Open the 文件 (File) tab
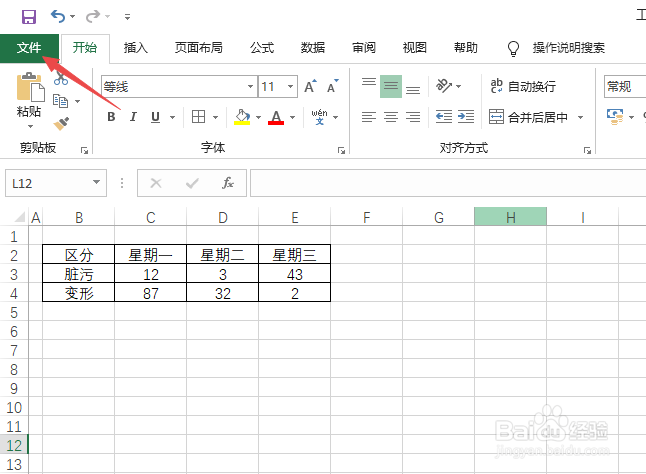This screenshot has height=474, width=646. click(x=29, y=48)
